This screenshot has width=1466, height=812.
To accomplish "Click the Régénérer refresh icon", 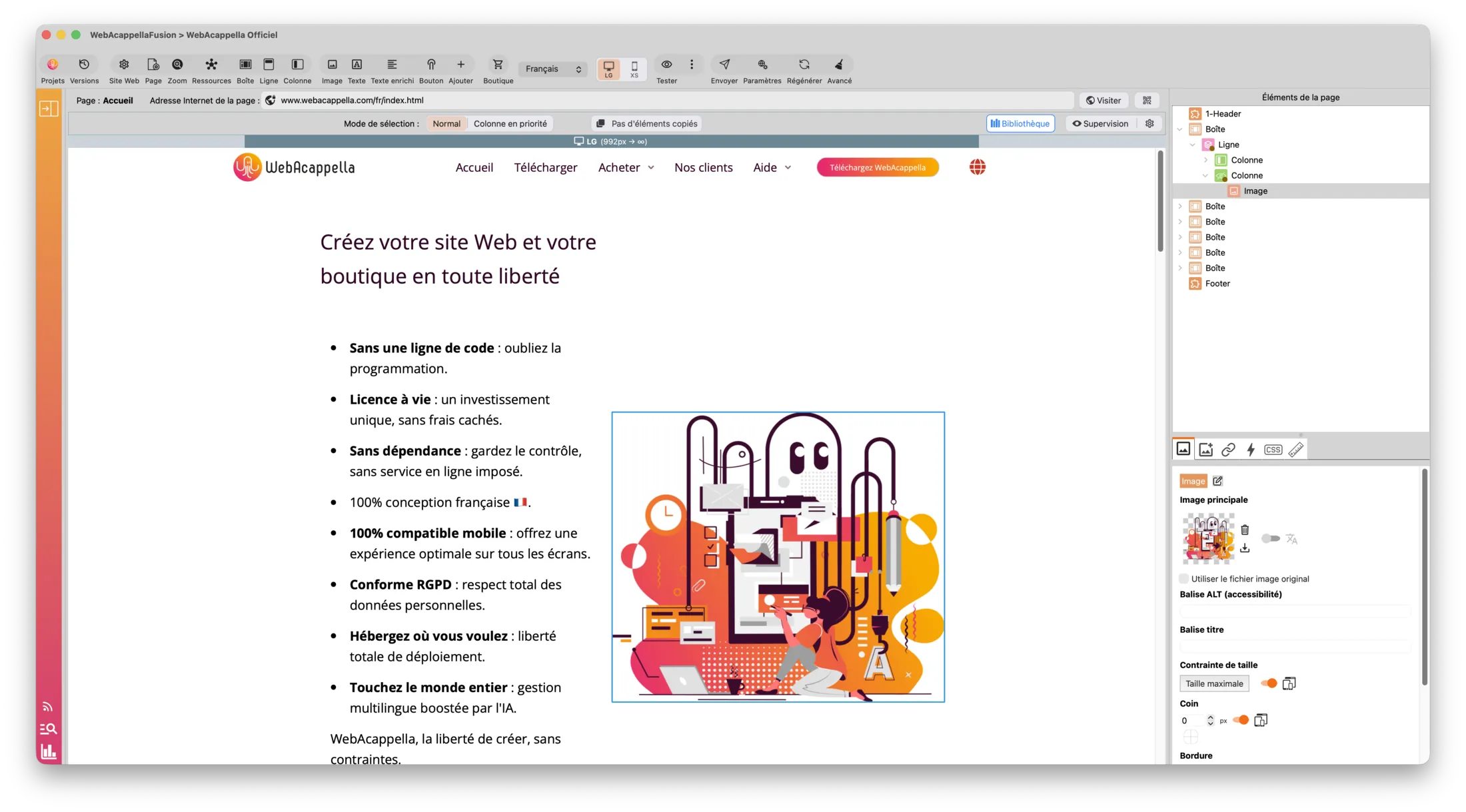I will click(x=804, y=65).
